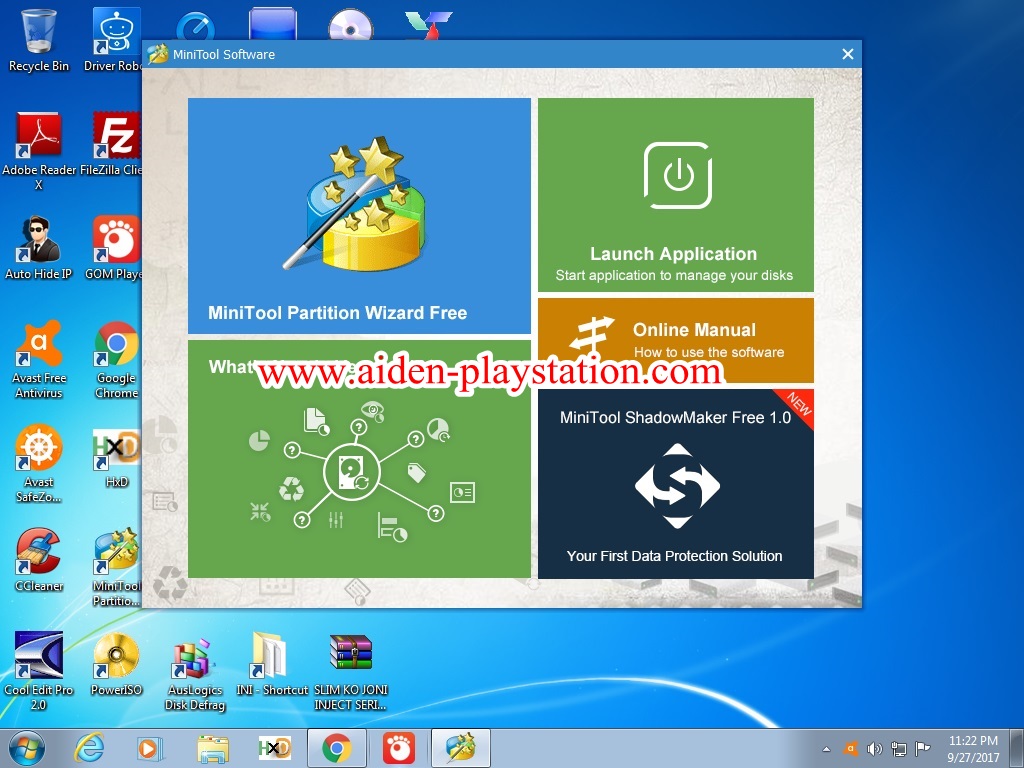The height and width of the screenshot is (768, 1024).
Task: Switch to MiniTool in the taskbar
Action: (460, 748)
